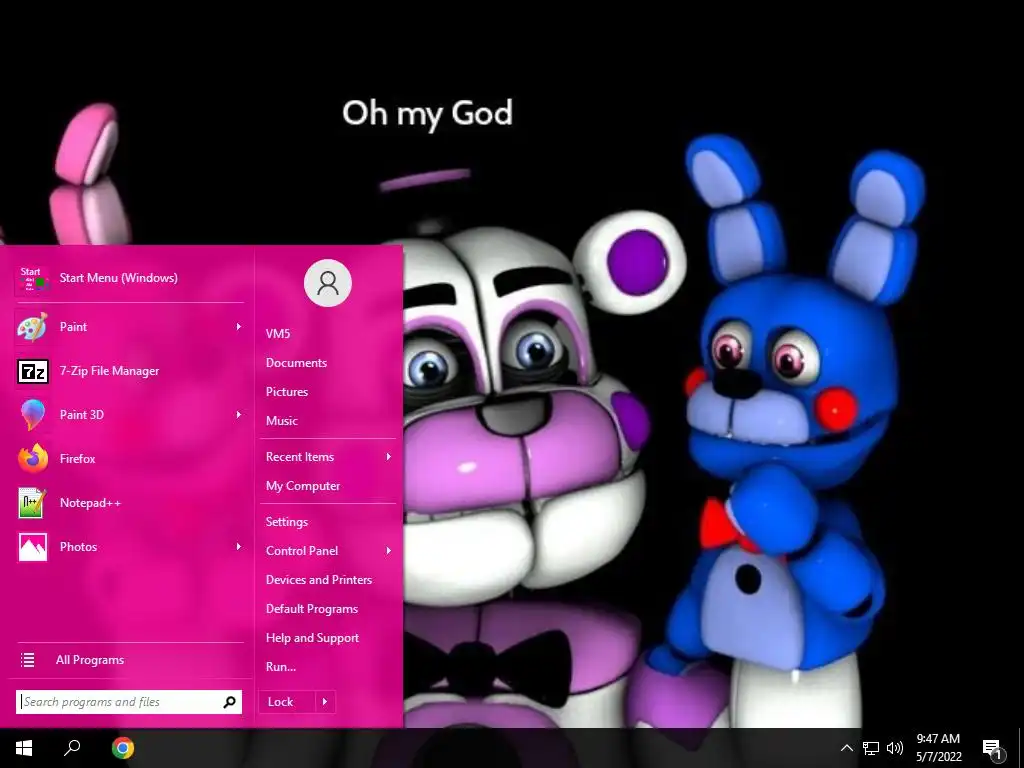Image resolution: width=1024 pixels, height=768 pixels.
Task: Open taskbar search magnifier
Action: pos(72,747)
